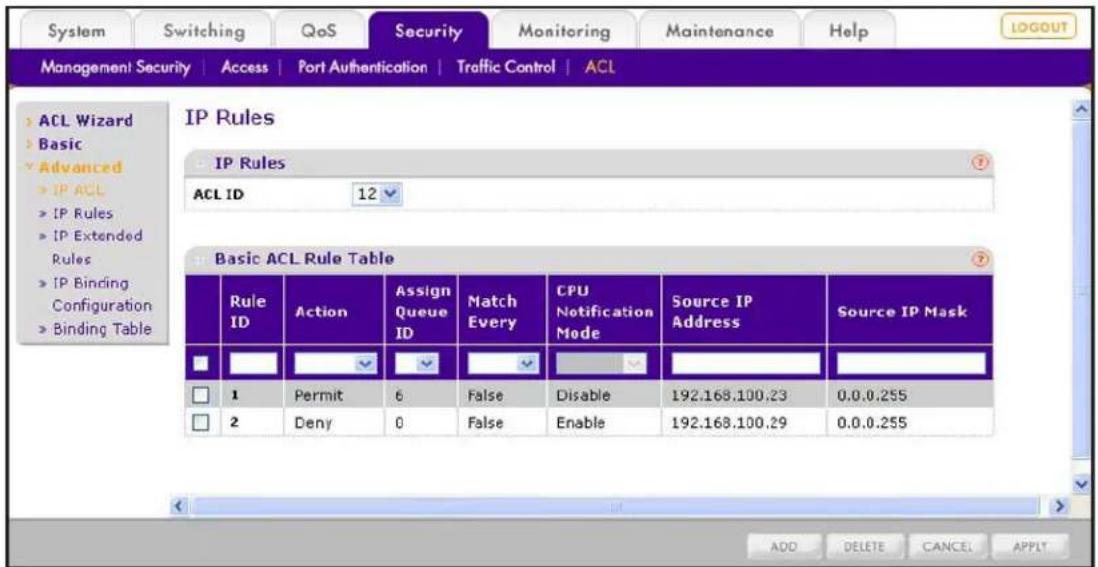Click the CANCEL button
The height and width of the screenshot is (567, 1098).
click(949, 545)
